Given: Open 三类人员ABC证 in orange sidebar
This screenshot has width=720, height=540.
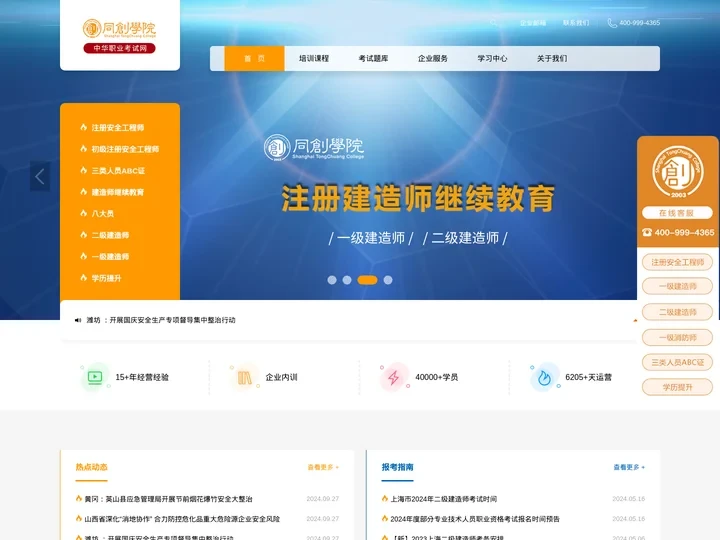Looking at the screenshot, I should click(118, 171).
